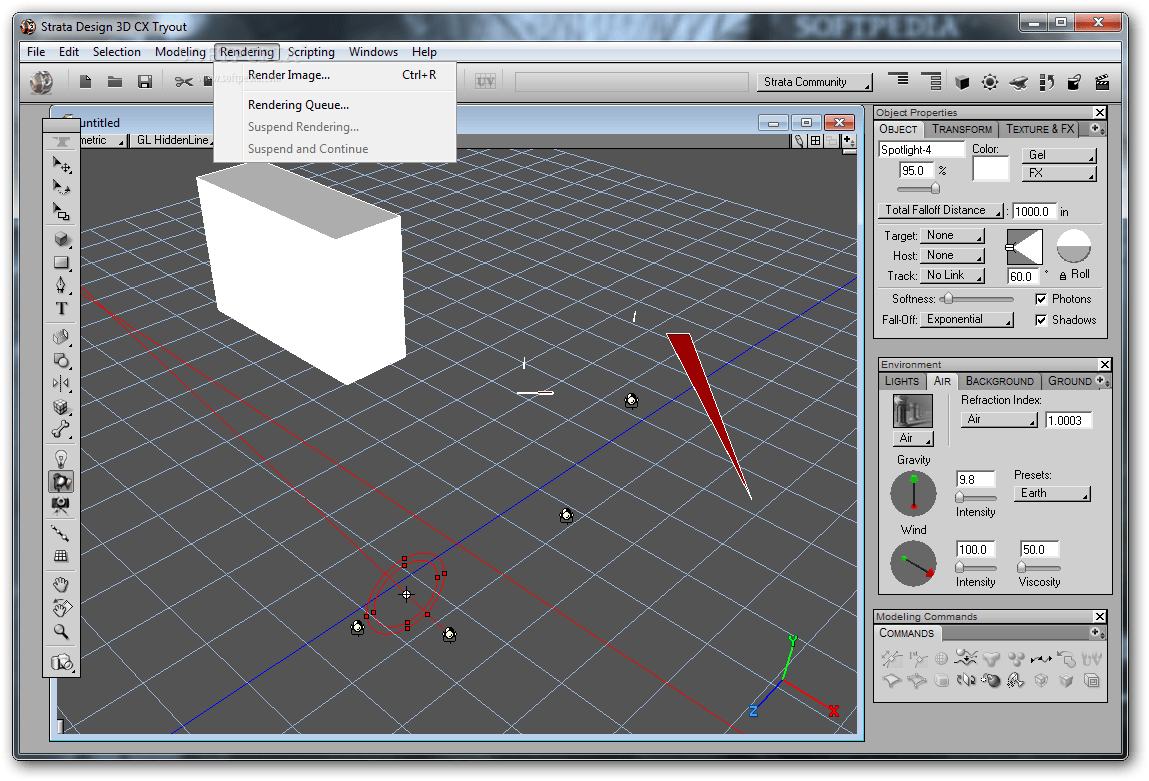Image resolution: width=1149 pixels, height=781 pixels.
Task: Select the Extrude tool
Action: tap(62, 337)
